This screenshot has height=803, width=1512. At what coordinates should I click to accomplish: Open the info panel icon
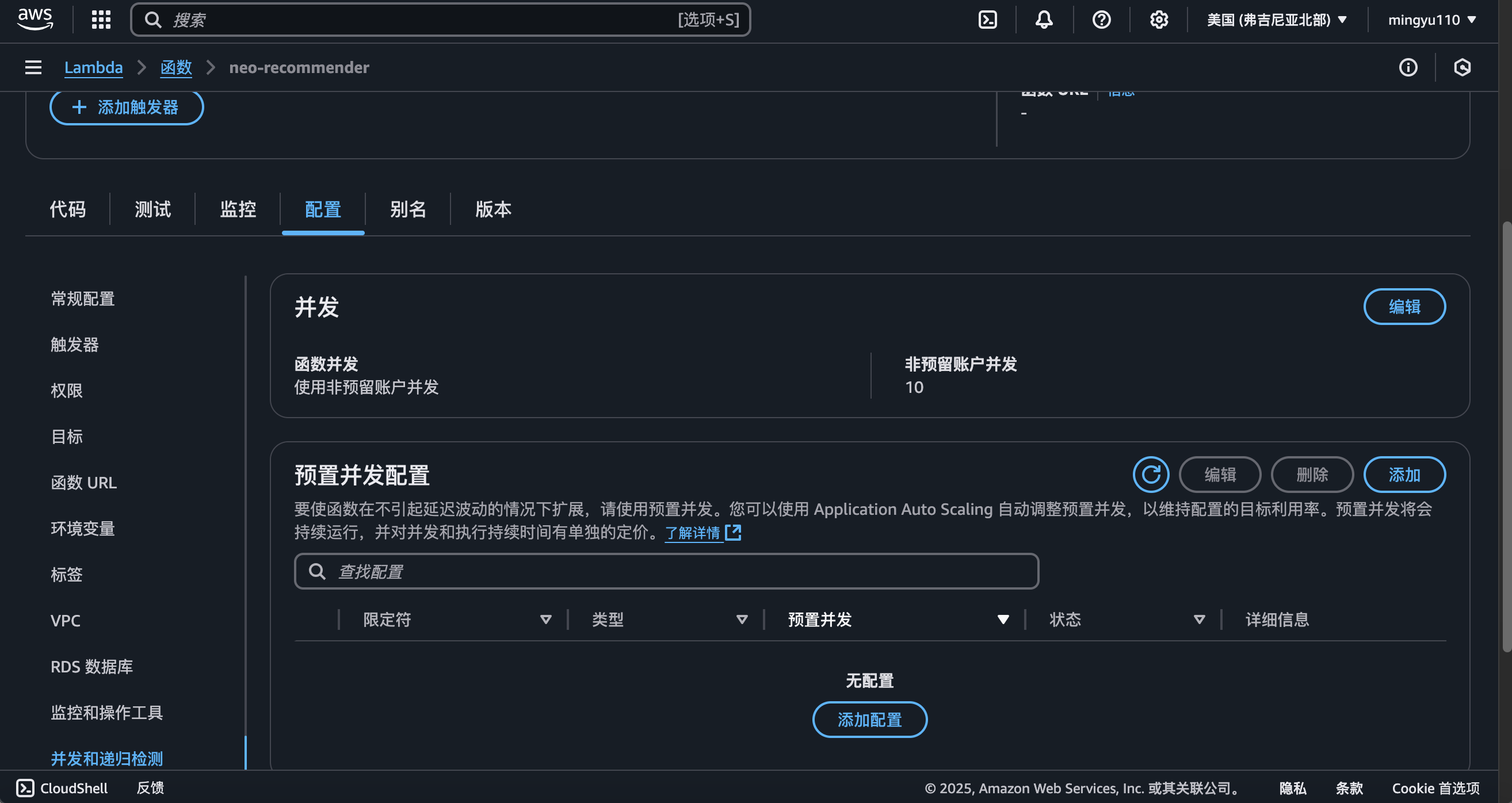pyautogui.click(x=1408, y=67)
